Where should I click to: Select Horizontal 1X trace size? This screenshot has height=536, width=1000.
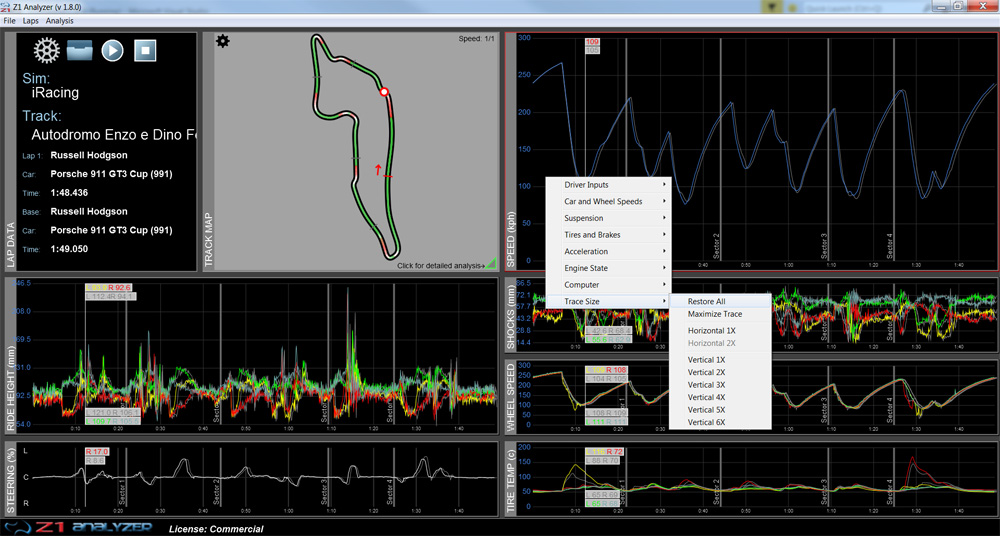(720, 331)
